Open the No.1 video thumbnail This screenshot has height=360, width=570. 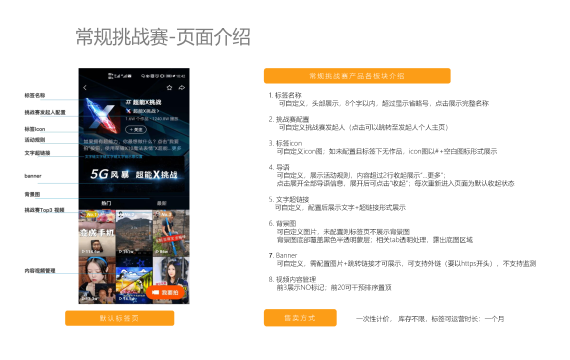tap(97, 233)
